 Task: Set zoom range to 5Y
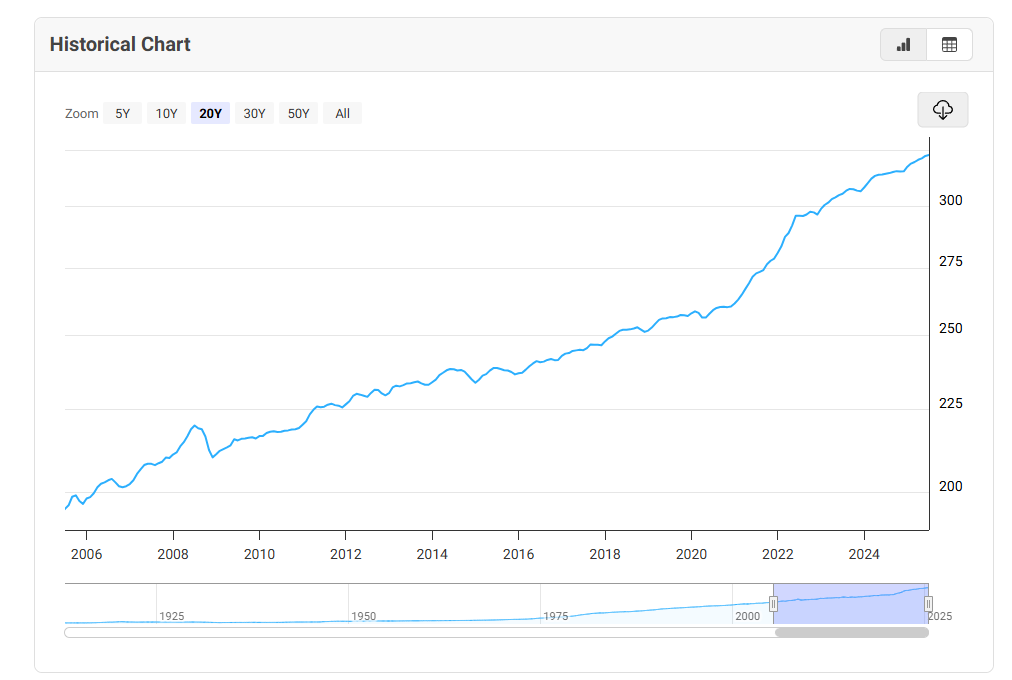(123, 114)
